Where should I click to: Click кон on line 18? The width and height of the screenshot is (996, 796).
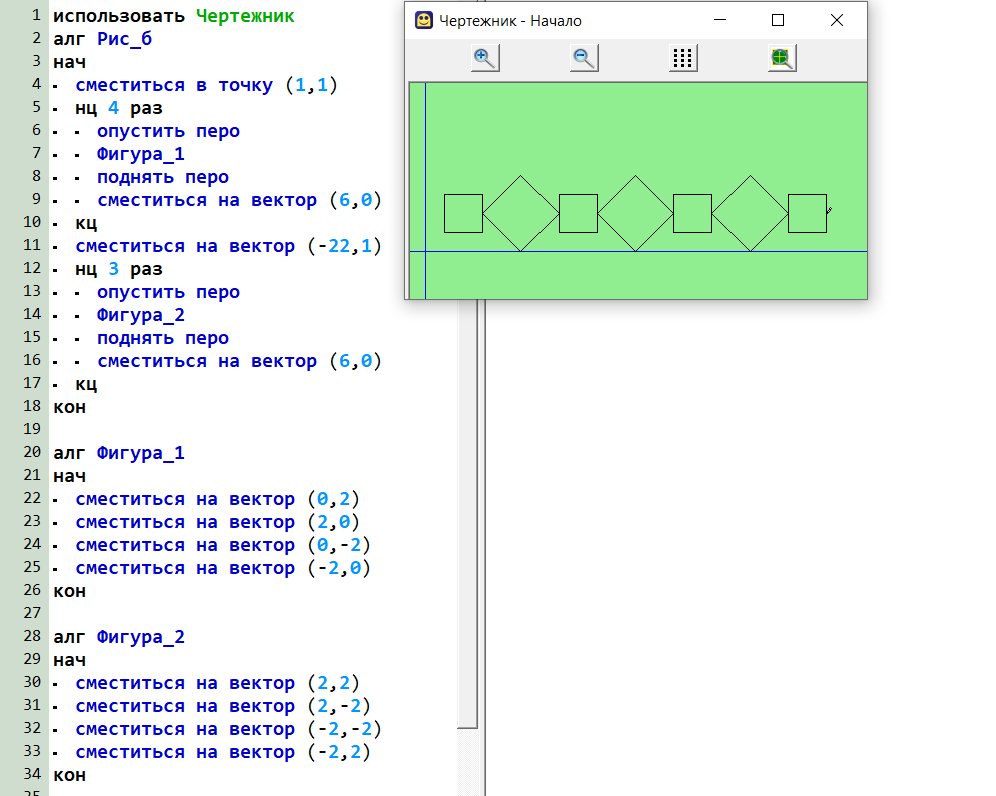point(69,407)
